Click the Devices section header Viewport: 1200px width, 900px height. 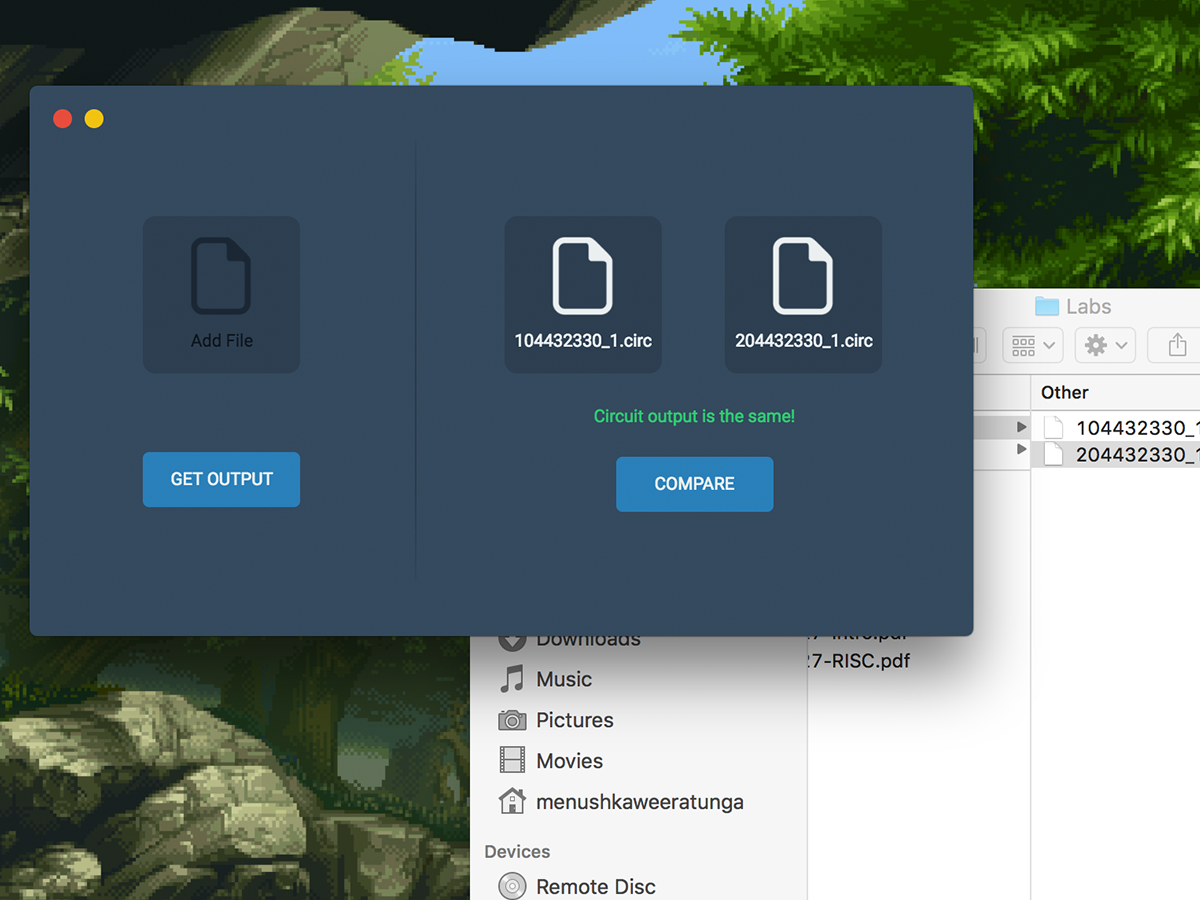517,852
